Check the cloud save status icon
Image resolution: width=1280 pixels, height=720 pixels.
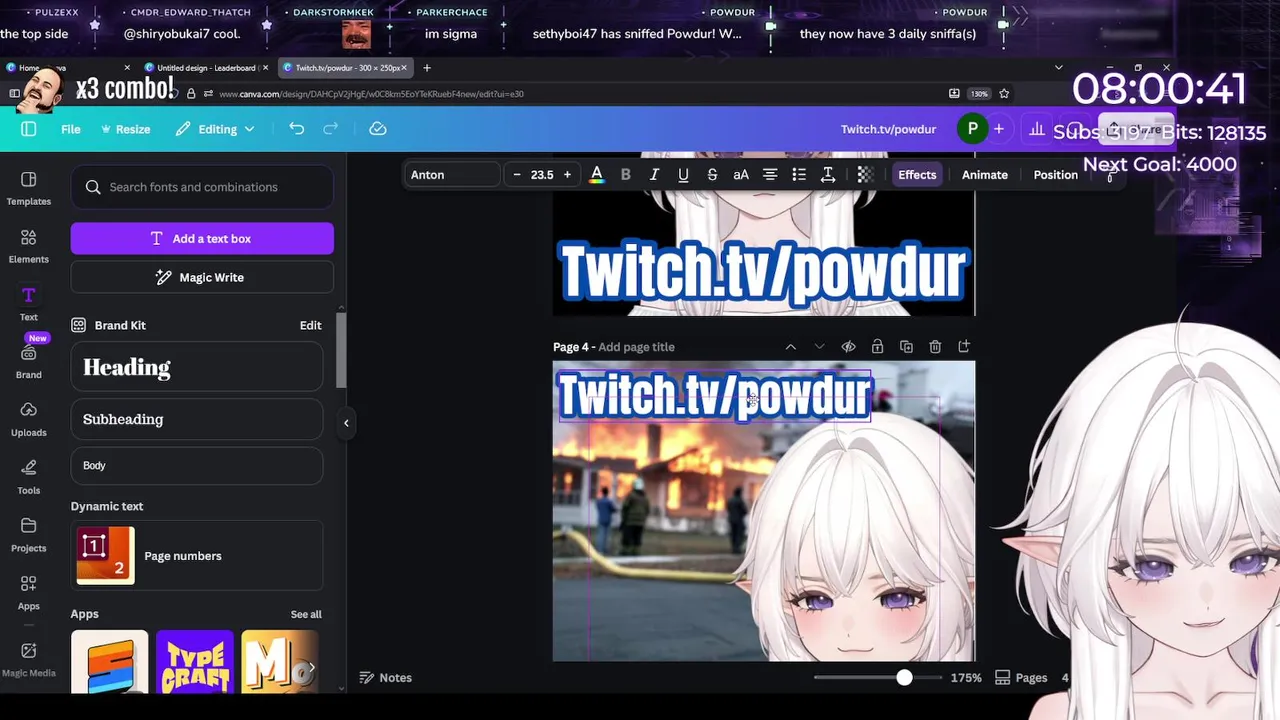(378, 129)
